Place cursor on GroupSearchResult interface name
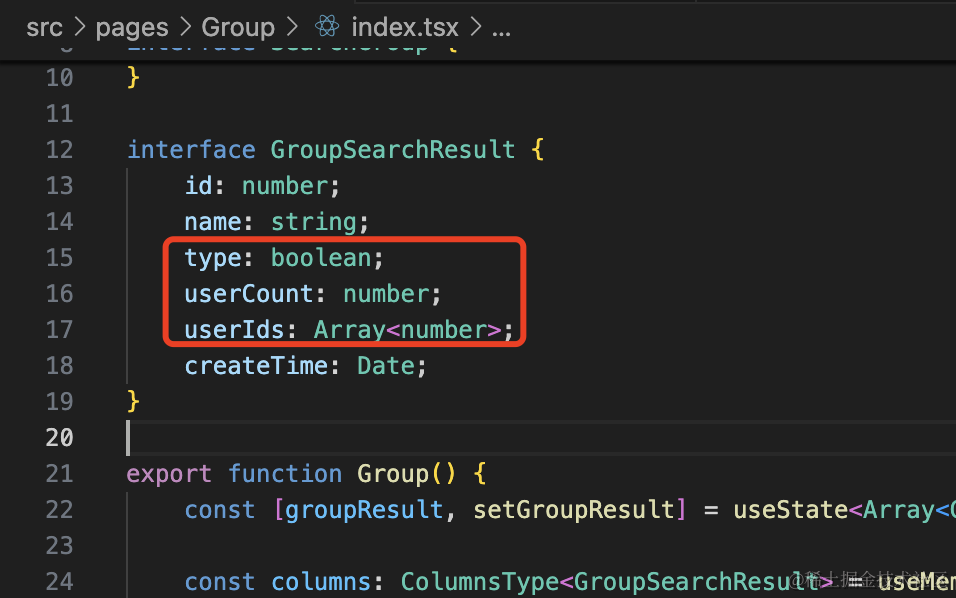The image size is (956, 598). pos(392,150)
